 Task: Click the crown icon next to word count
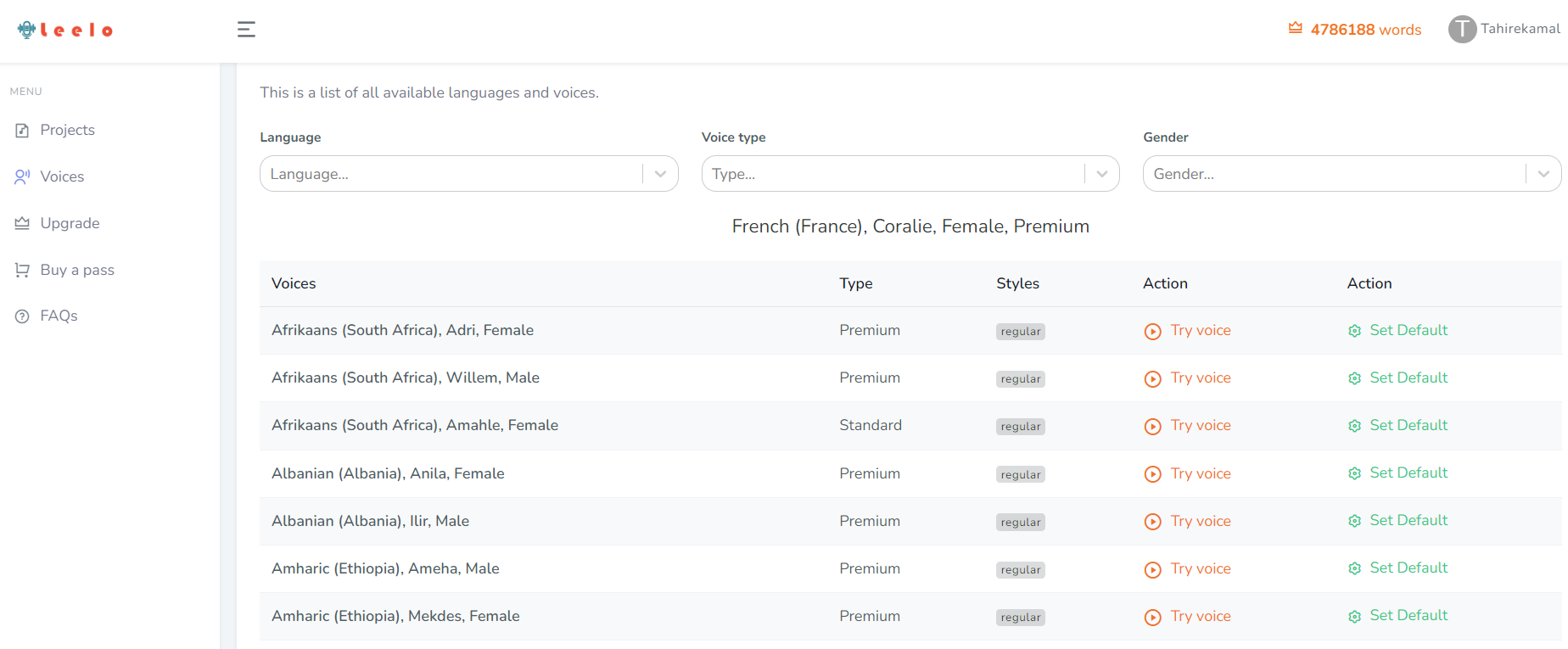click(1296, 28)
